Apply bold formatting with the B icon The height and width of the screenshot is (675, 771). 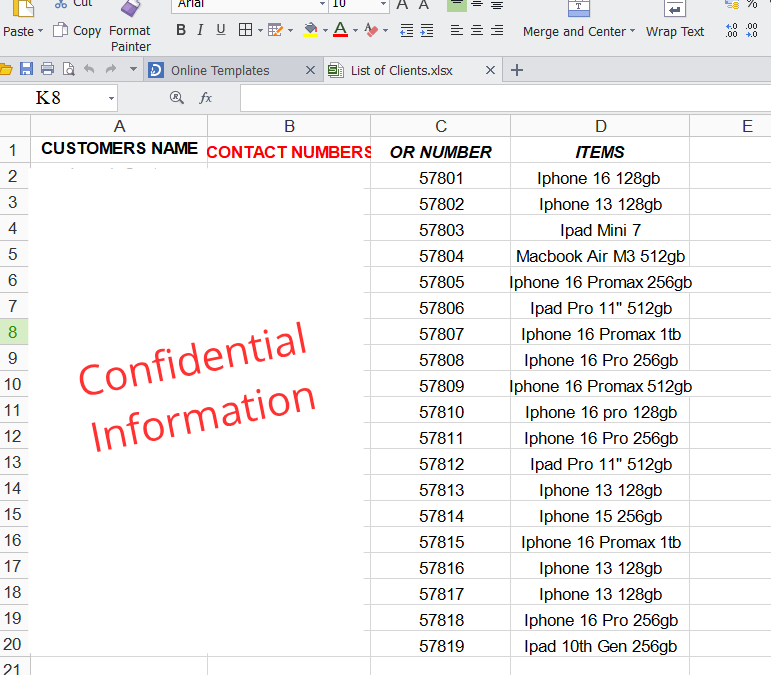pos(181,30)
